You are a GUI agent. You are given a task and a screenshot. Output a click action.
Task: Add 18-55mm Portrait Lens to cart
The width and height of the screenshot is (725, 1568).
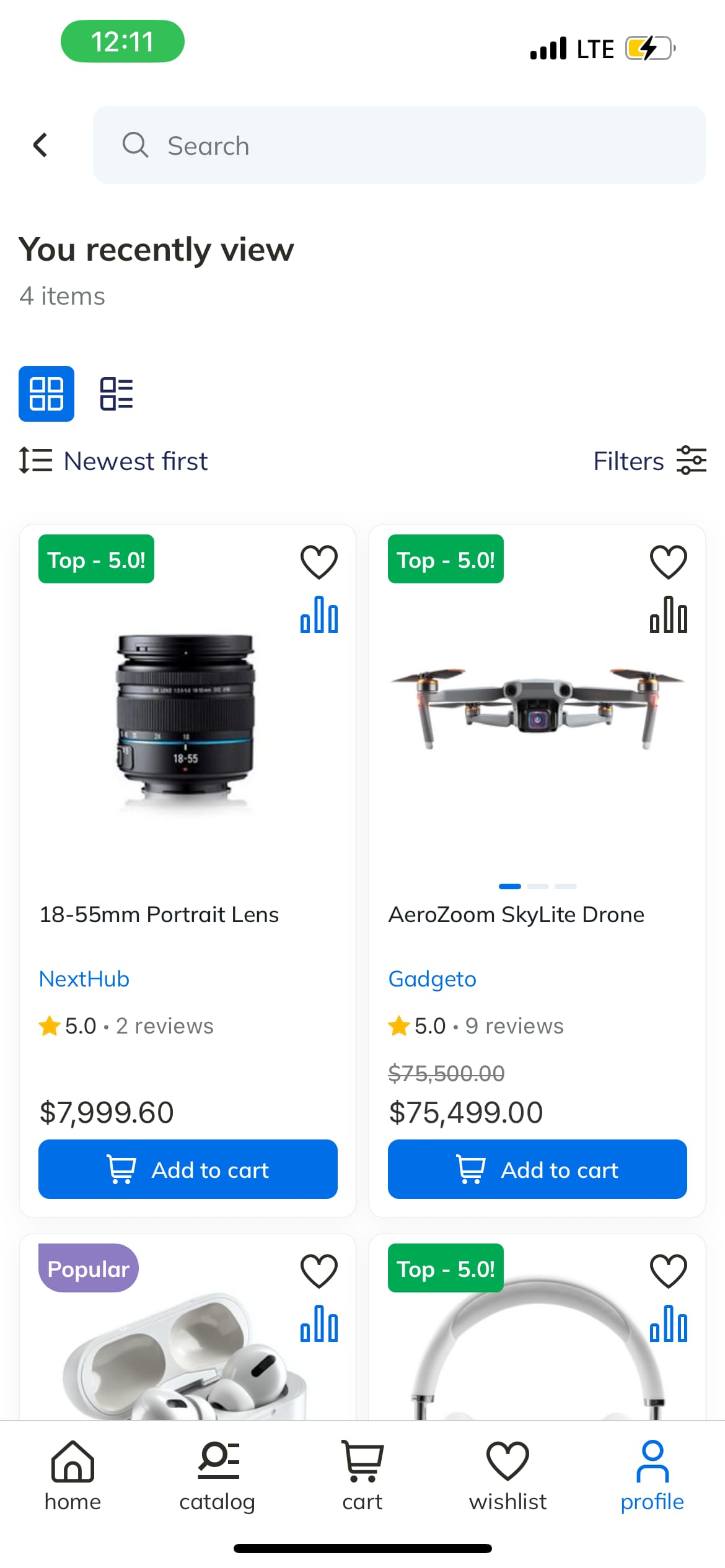(188, 1169)
